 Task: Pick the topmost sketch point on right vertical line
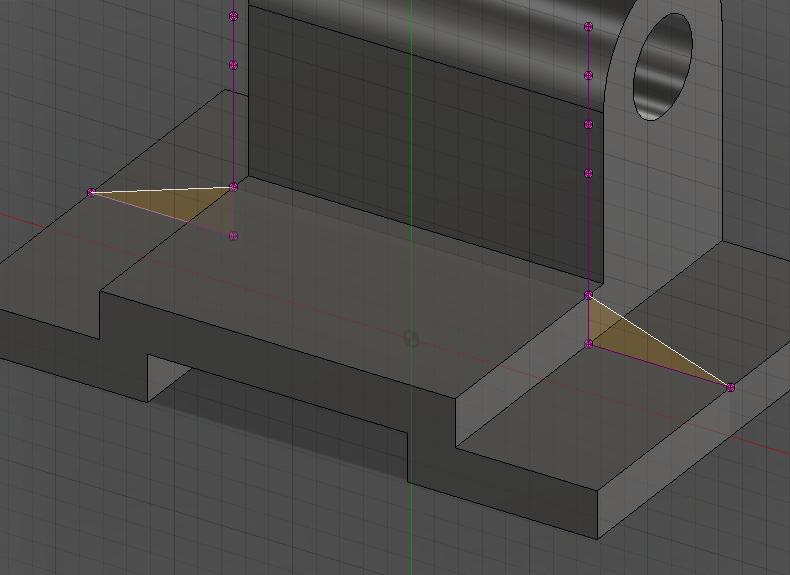pos(588,27)
